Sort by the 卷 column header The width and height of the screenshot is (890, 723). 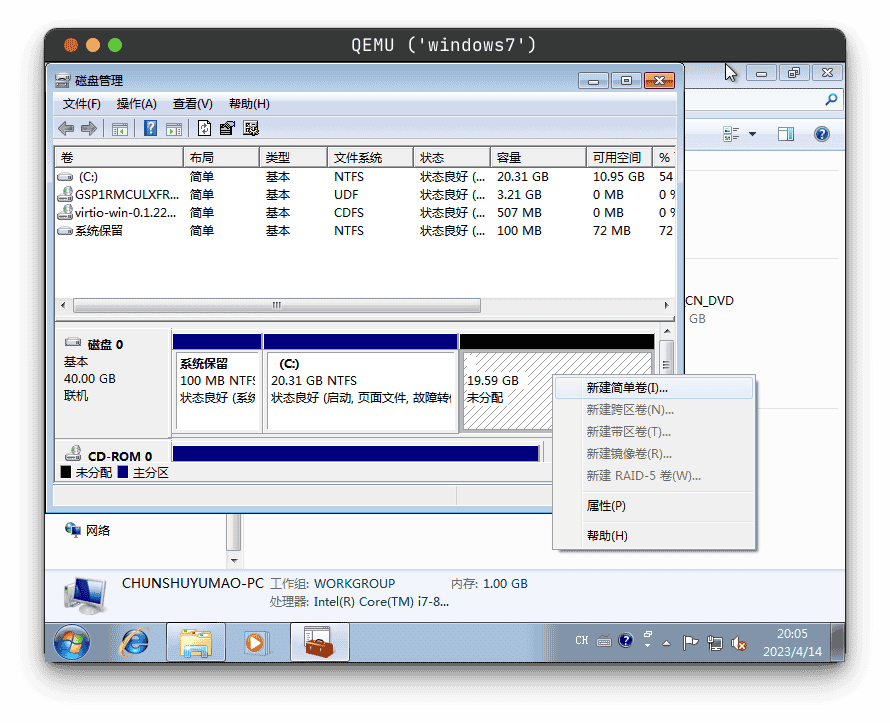click(119, 157)
